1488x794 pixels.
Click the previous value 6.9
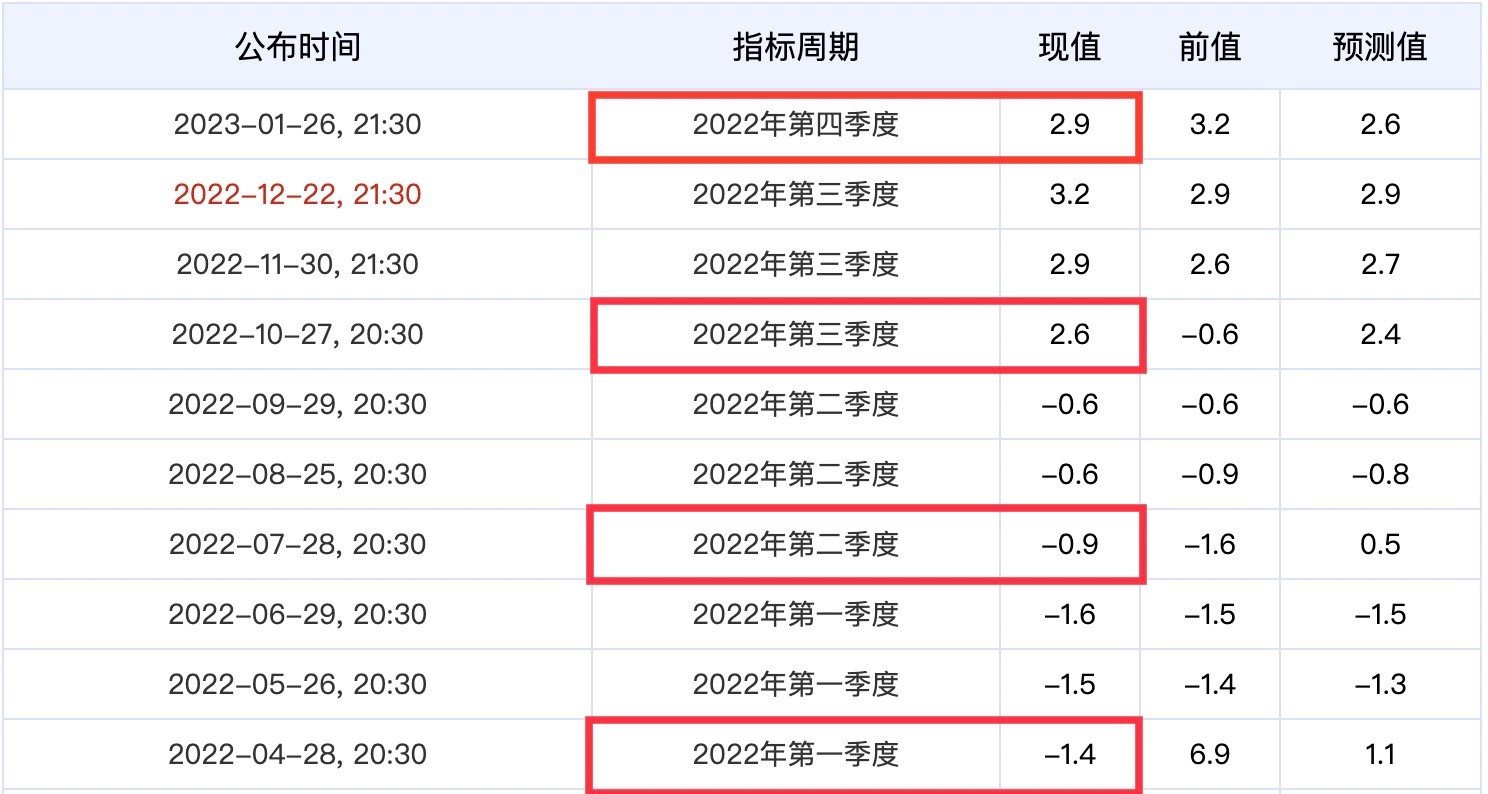click(x=1210, y=754)
